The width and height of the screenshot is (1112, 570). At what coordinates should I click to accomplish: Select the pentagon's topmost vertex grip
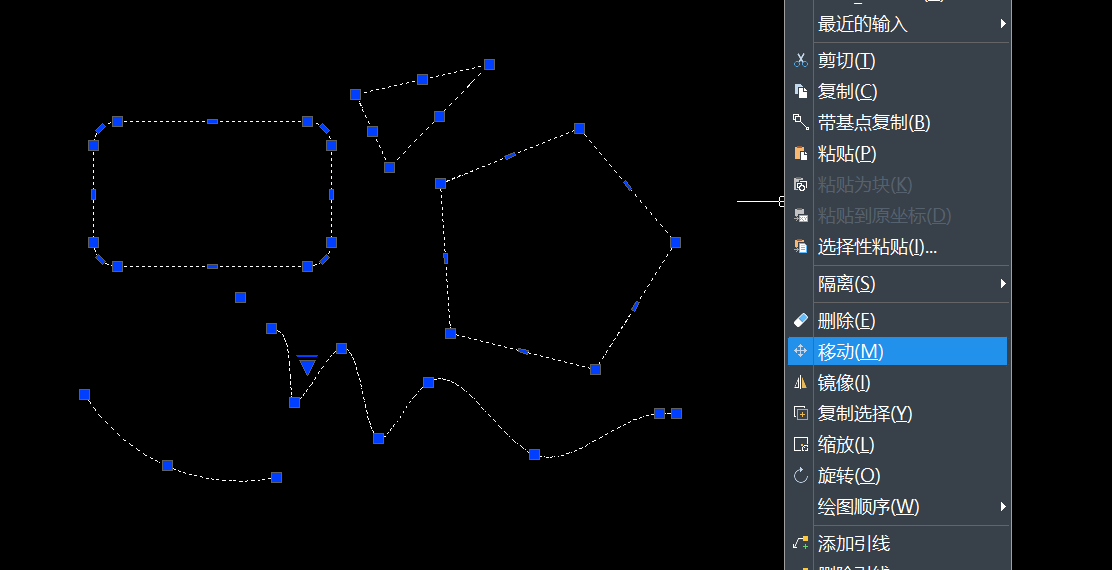click(579, 128)
